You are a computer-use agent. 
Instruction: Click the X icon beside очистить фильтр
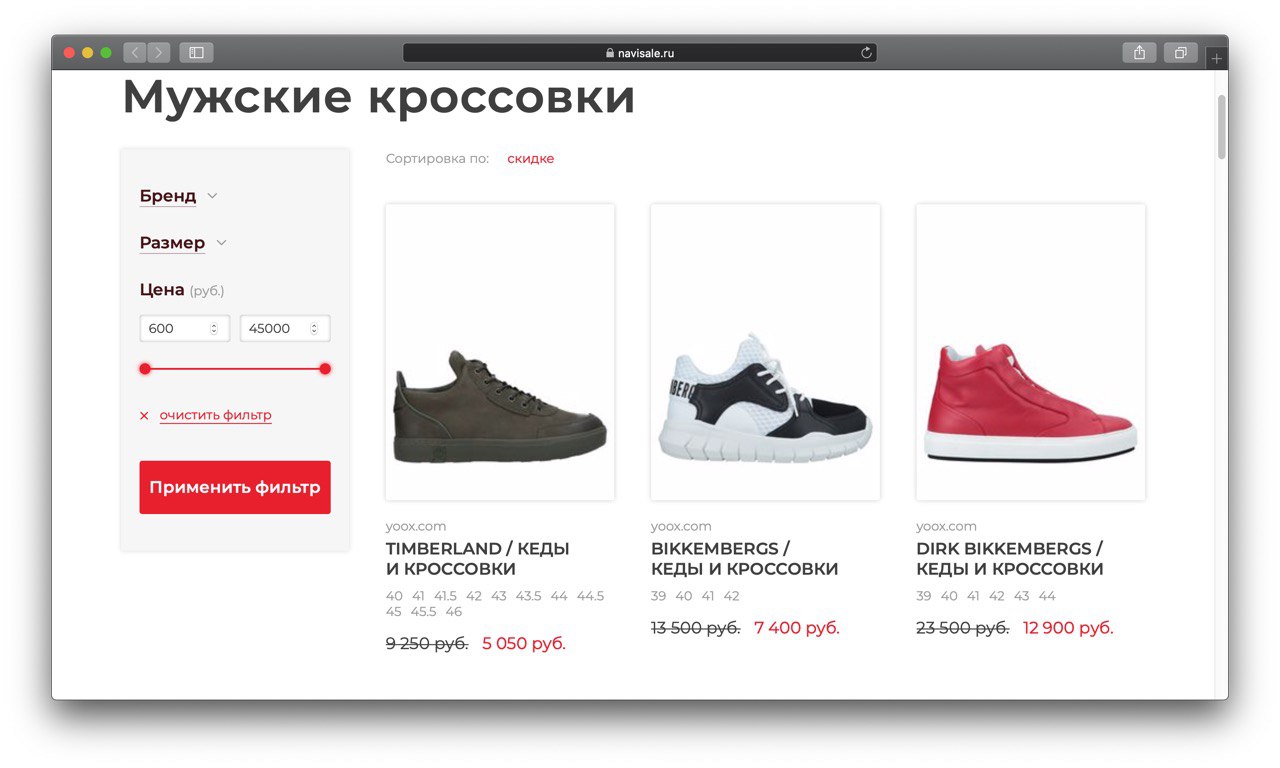(144, 416)
